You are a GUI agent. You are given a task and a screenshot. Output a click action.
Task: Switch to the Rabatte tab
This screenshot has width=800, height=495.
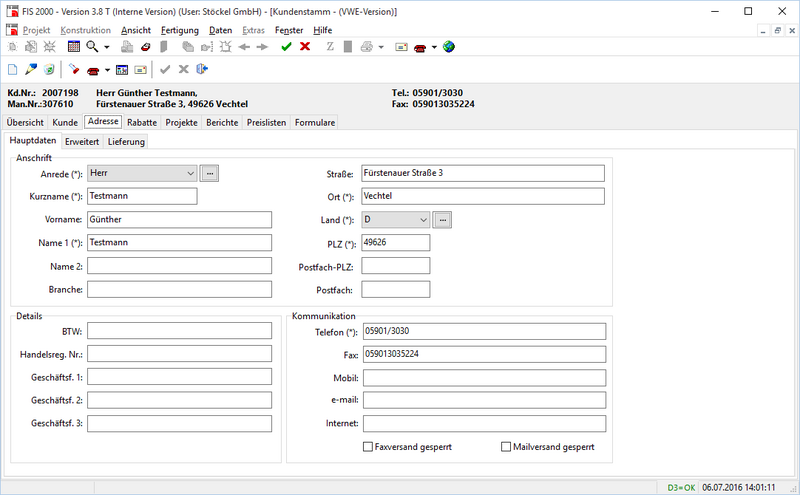(x=143, y=122)
